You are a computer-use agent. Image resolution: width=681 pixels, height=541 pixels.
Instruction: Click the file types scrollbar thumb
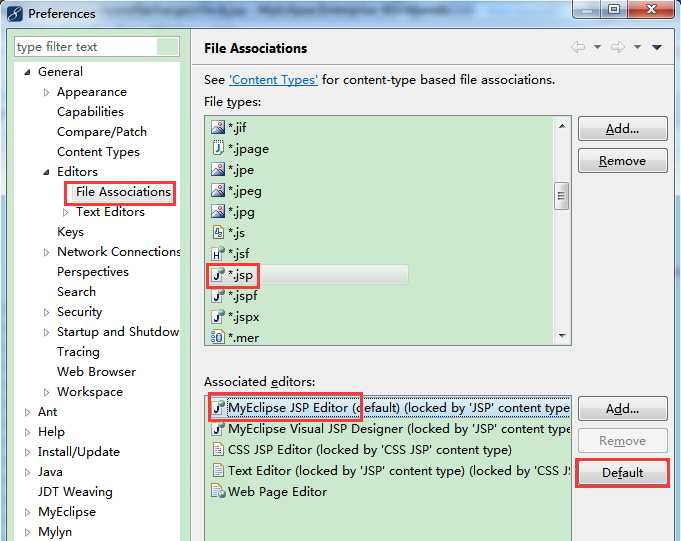click(562, 196)
